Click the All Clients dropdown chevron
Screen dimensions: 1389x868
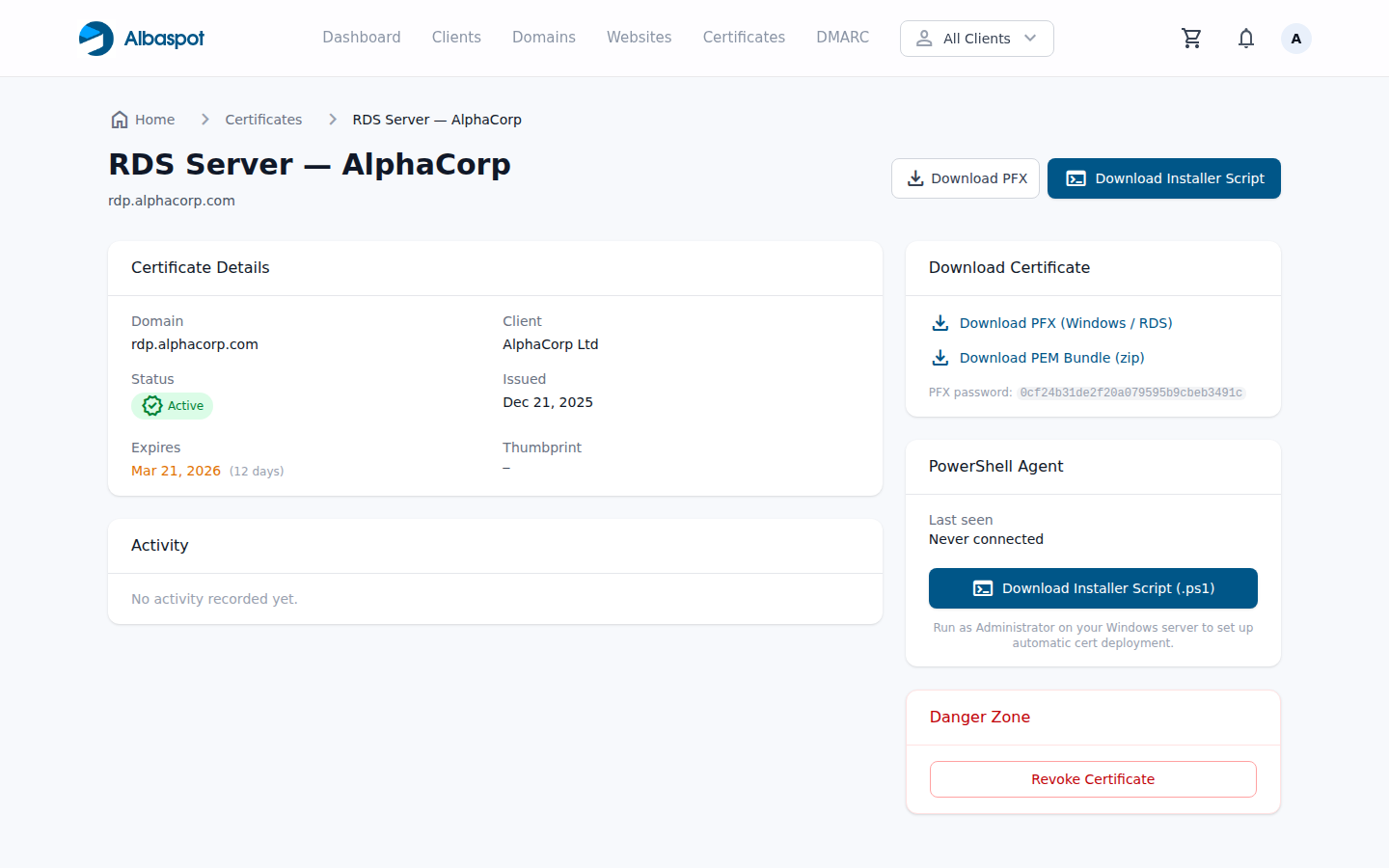pyautogui.click(x=1030, y=39)
